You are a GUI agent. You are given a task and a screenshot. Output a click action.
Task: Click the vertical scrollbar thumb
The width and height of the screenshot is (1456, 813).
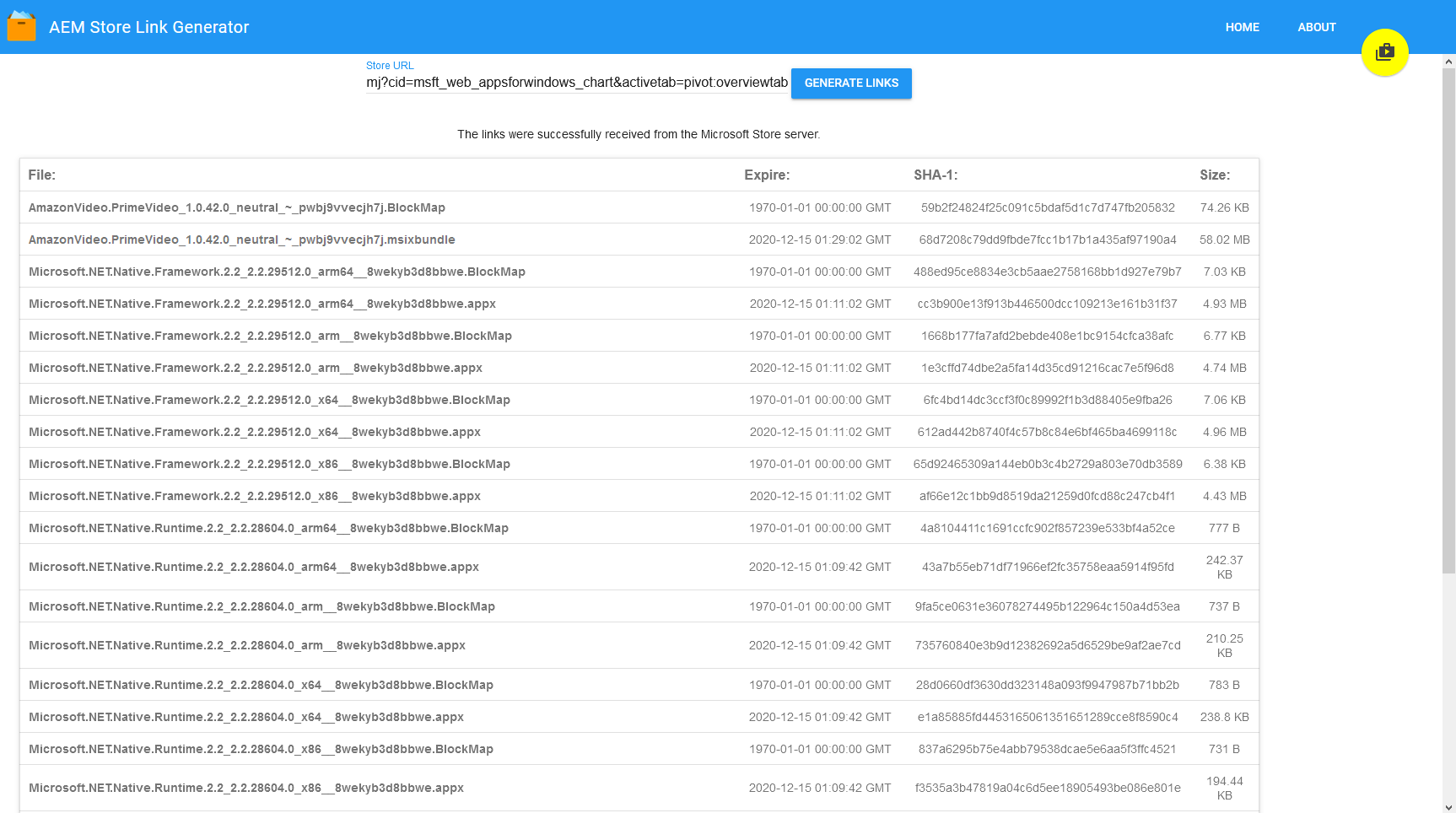coord(1448,320)
